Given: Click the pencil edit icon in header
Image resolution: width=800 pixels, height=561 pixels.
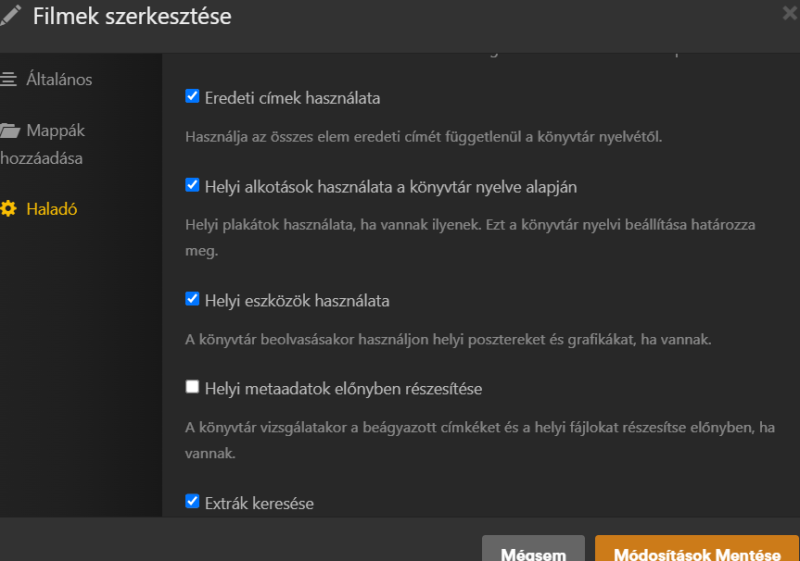Looking at the screenshot, I should pyautogui.click(x=10, y=15).
